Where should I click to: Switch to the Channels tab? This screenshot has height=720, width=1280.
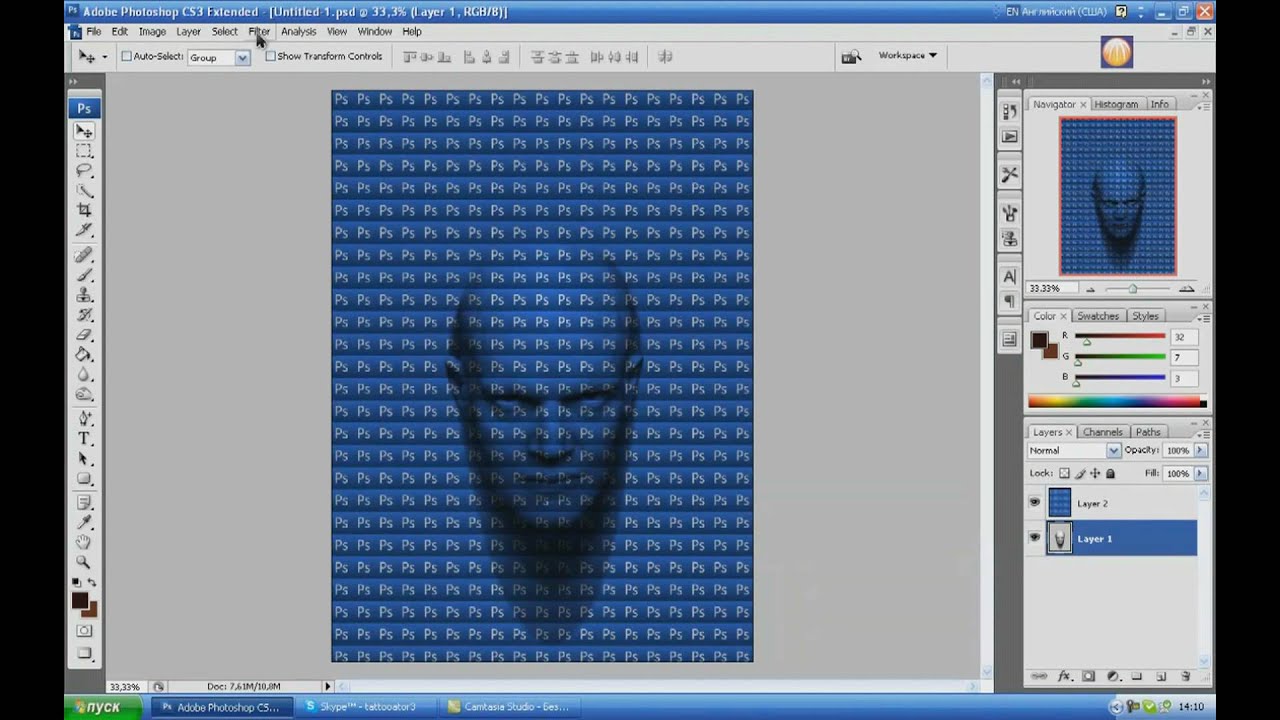(x=1102, y=432)
